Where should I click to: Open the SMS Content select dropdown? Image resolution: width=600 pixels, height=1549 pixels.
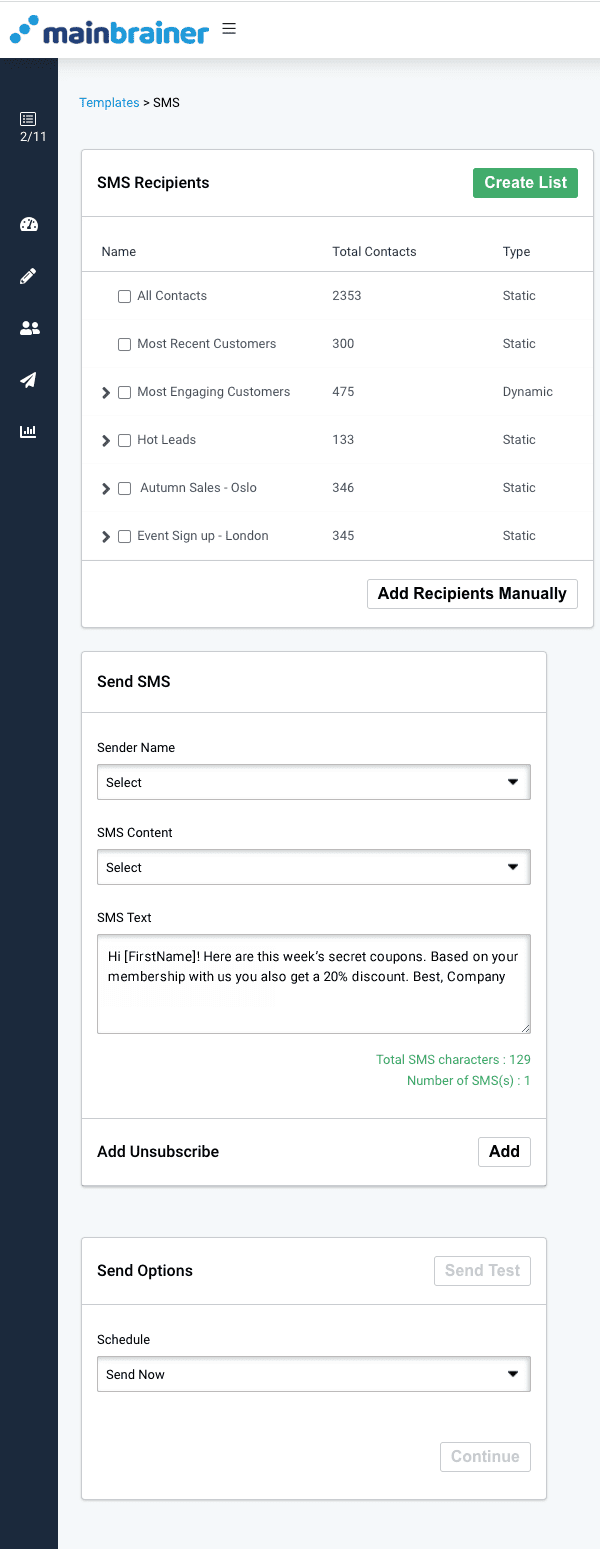pyautogui.click(x=313, y=867)
